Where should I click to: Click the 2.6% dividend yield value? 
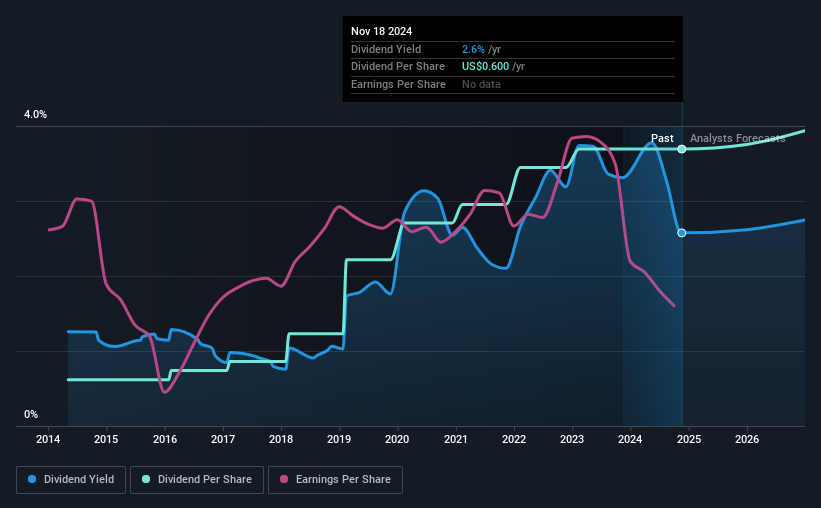pyautogui.click(x=473, y=49)
